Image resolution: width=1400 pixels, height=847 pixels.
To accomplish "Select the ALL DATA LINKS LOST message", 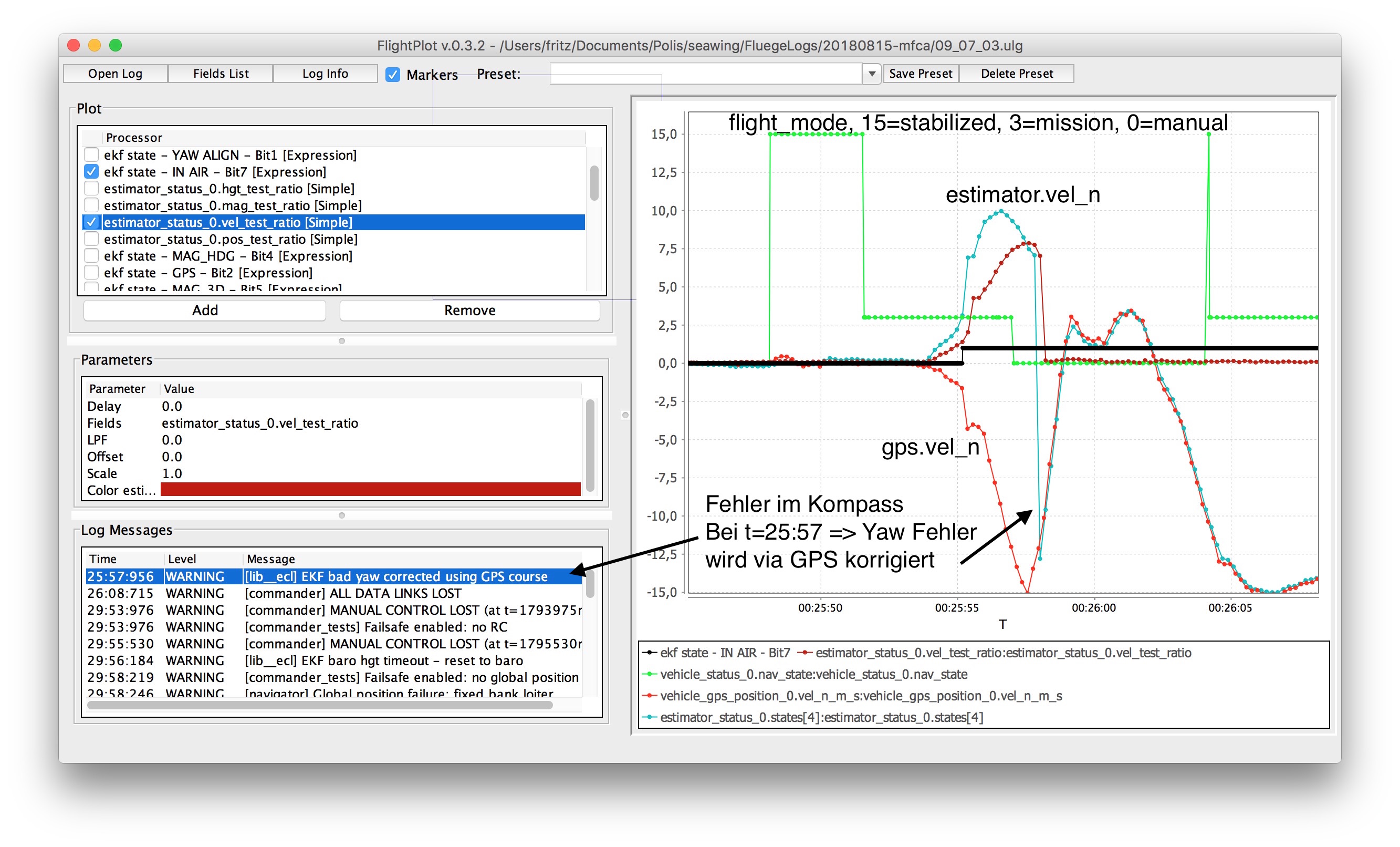I will coord(352,593).
